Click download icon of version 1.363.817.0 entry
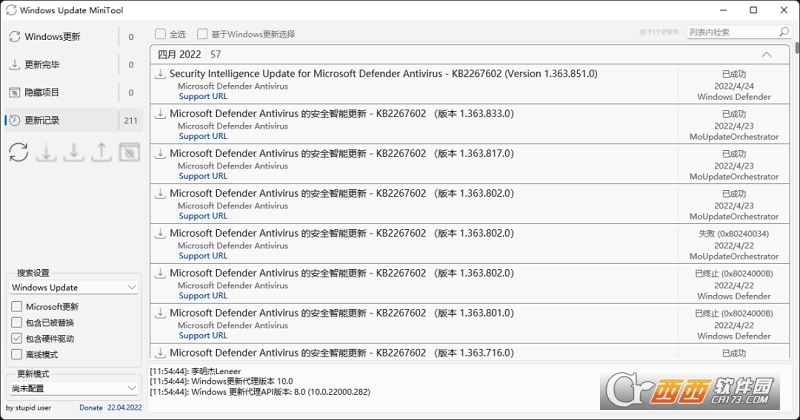This screenshot has height=420, width=800. (x=160, y=154)
